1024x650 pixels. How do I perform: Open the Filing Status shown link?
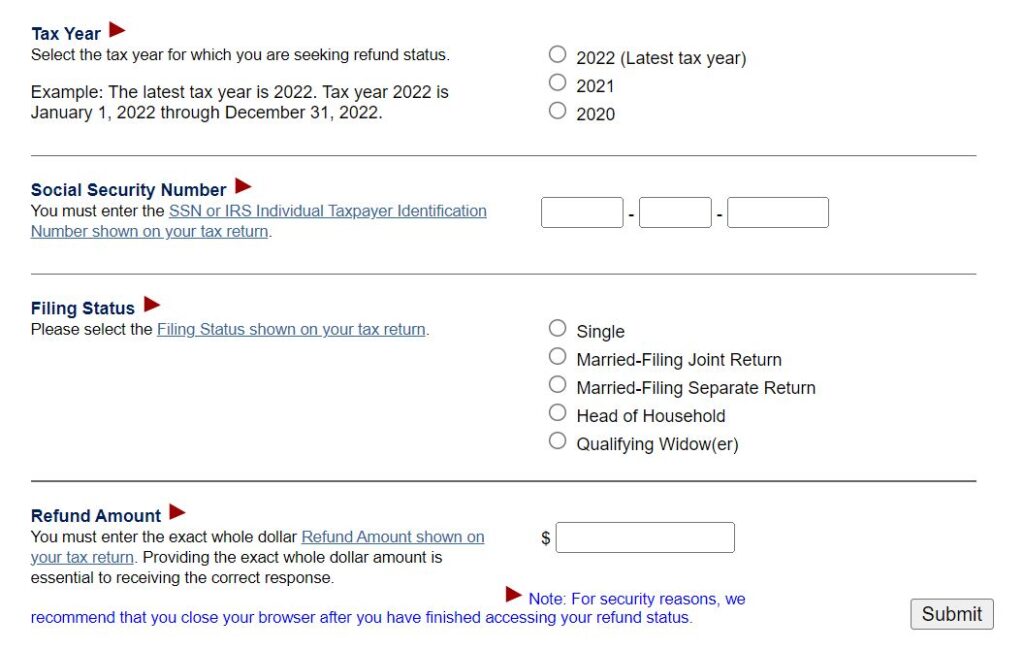(292, 328)
